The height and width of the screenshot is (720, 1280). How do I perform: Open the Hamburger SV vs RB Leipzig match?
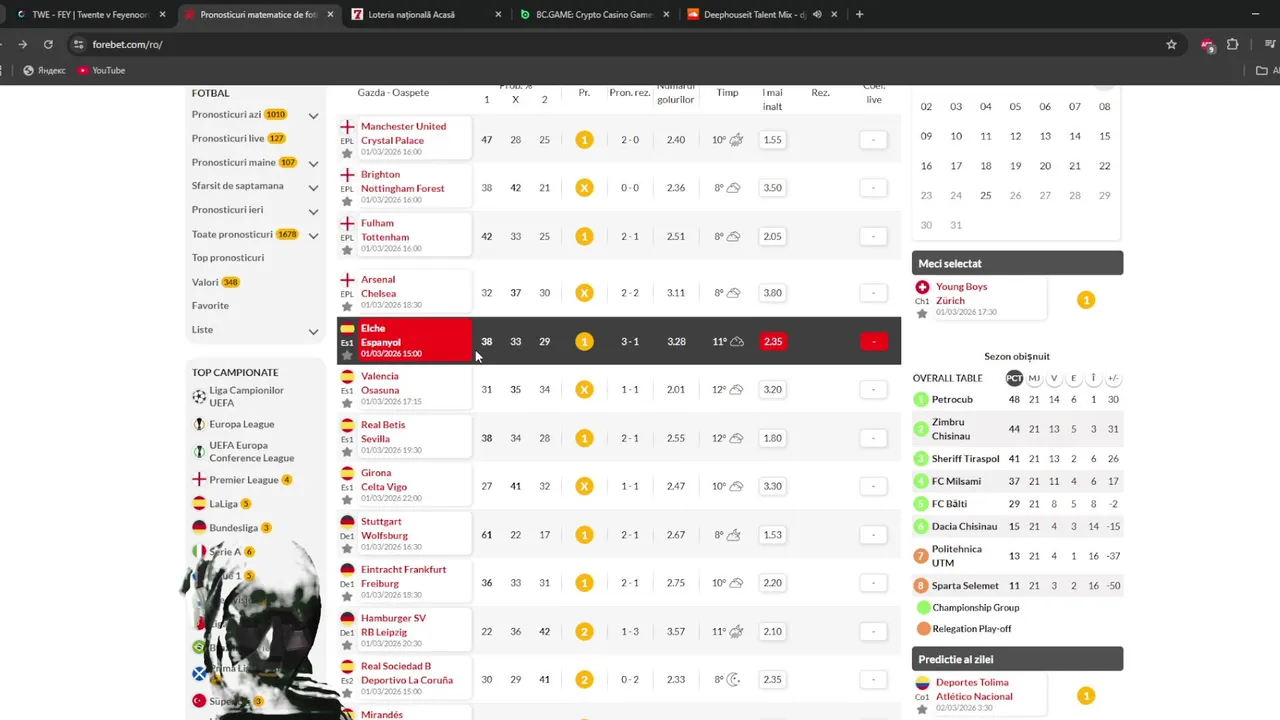click(393, 625)
